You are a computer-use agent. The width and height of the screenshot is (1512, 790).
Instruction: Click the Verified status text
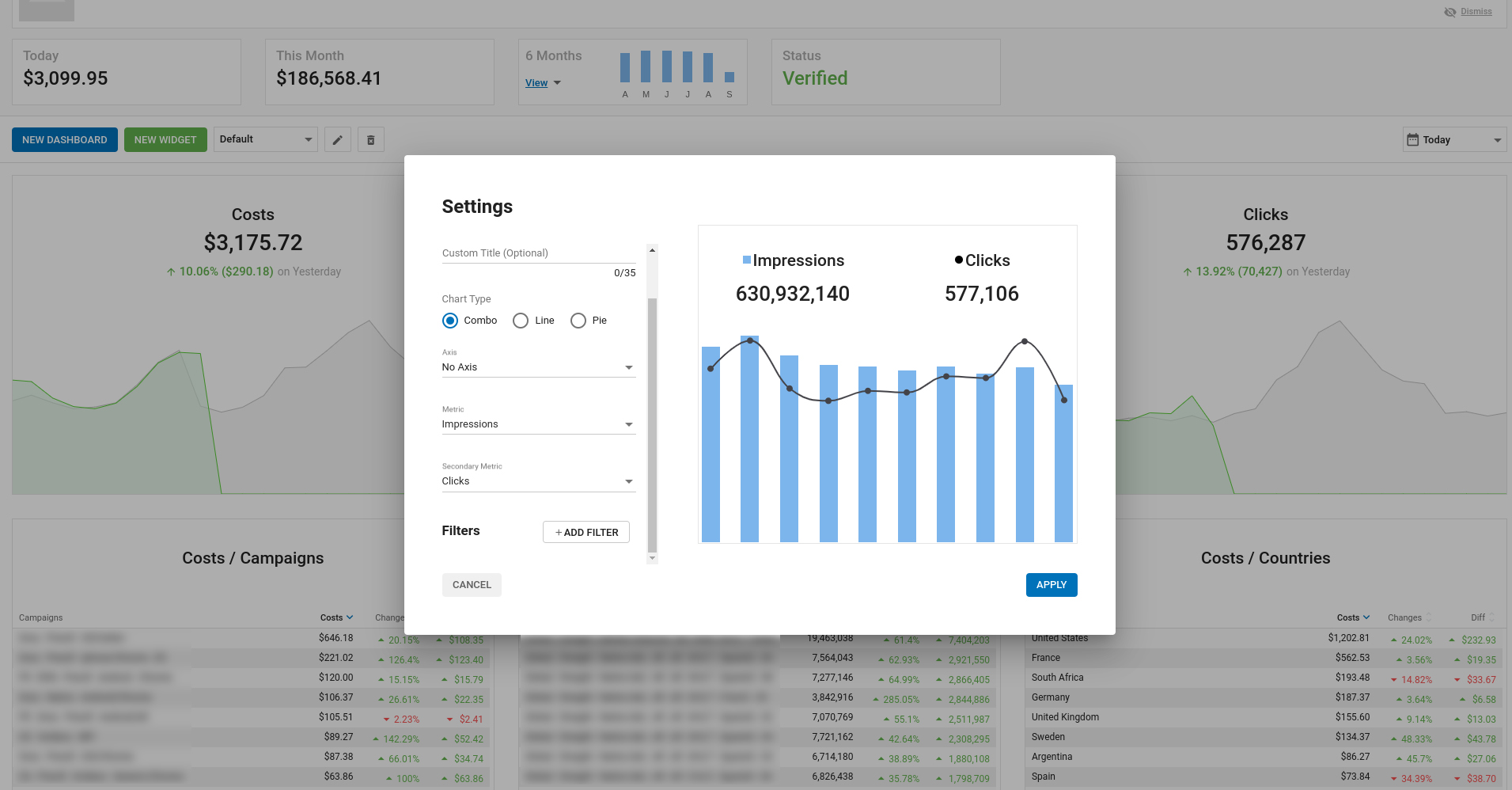pos(815,78)
